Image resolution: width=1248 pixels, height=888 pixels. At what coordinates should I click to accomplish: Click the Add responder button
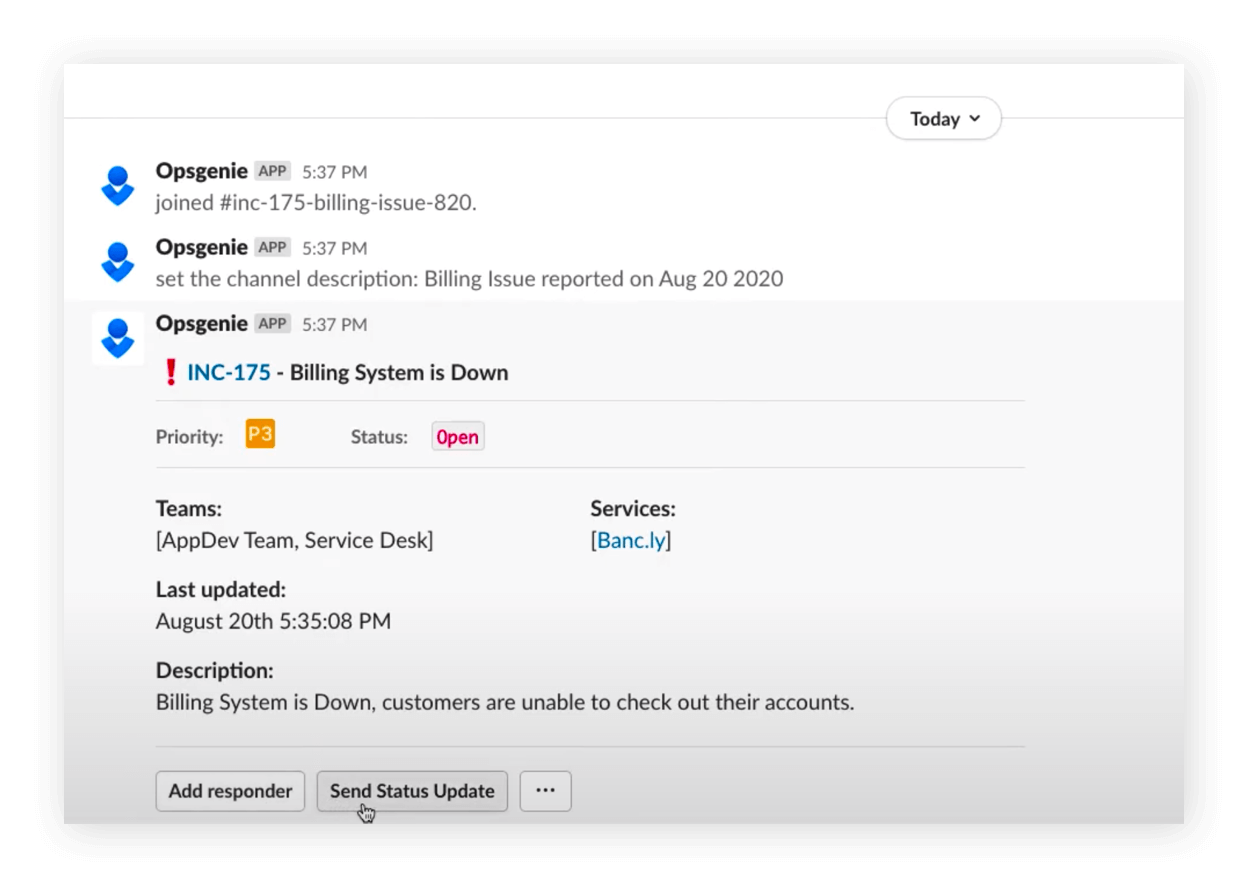230,790
